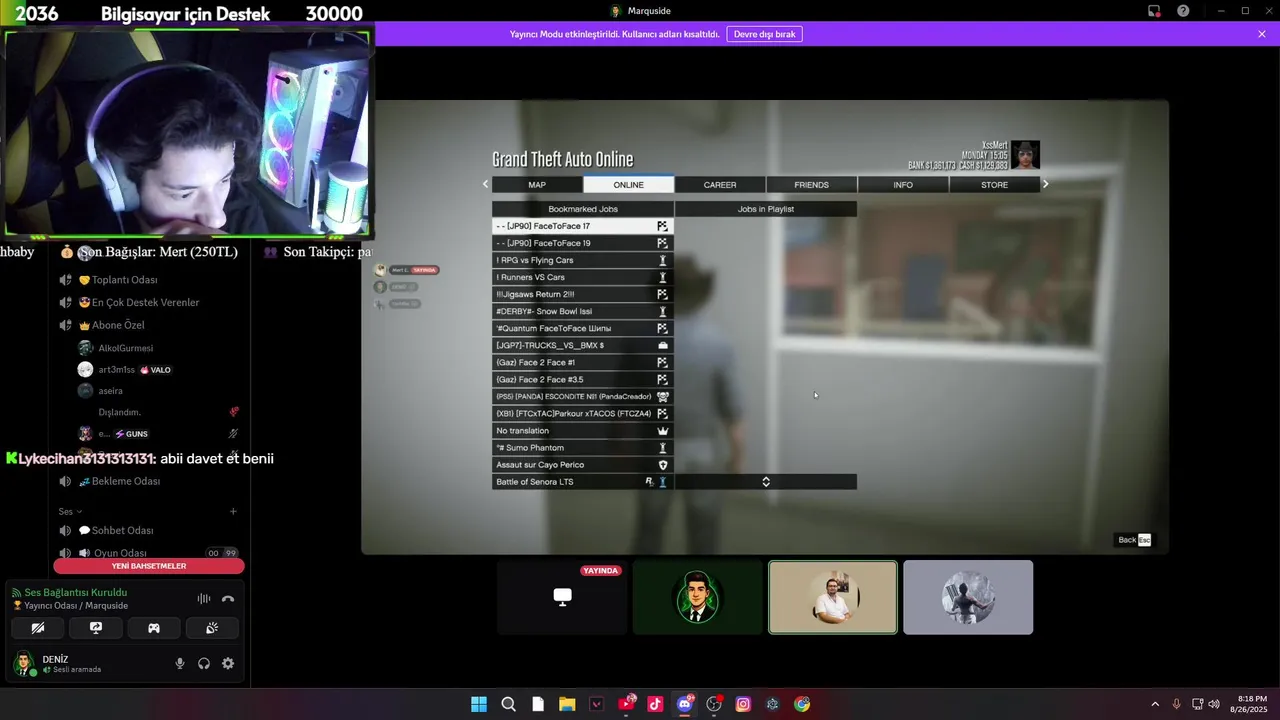Viewport: 1280px width, 720px height.
Task: Open Google Chrome from taskbar
Action: (802, 704)
